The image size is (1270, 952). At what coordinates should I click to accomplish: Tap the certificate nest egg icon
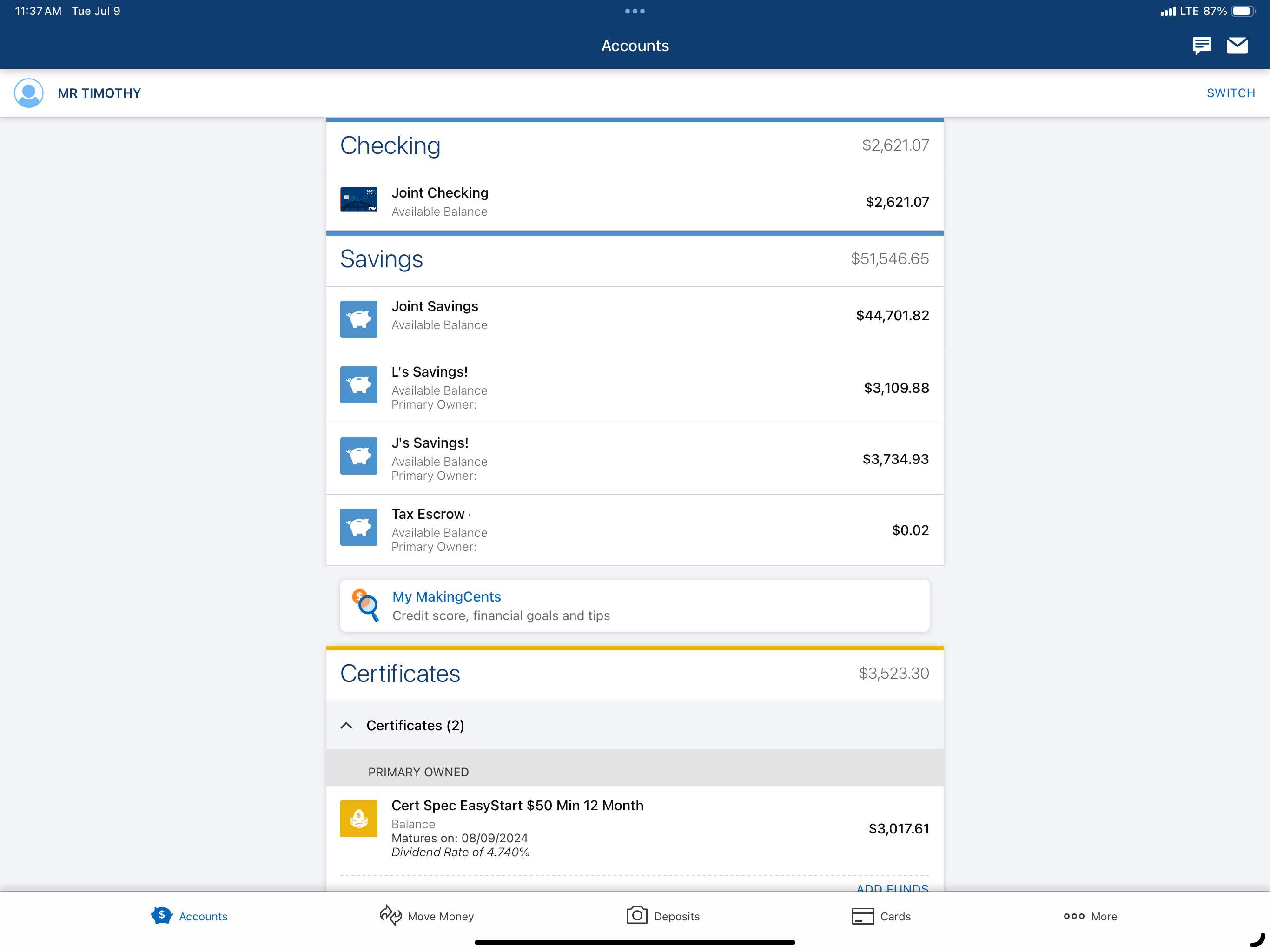tap(358, 818)
